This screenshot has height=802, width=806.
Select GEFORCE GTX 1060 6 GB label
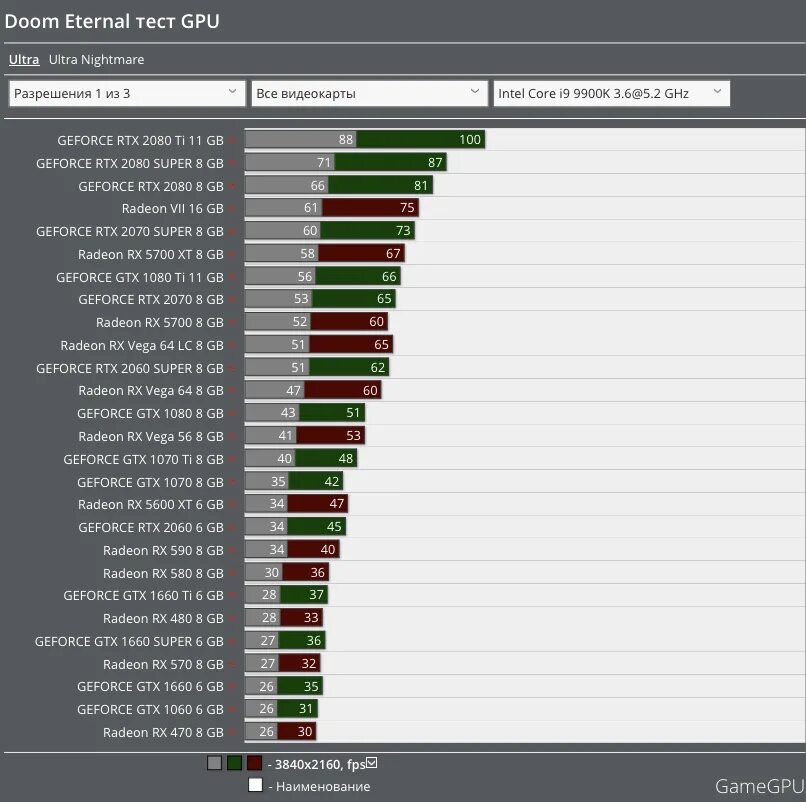tap(151, 709)
